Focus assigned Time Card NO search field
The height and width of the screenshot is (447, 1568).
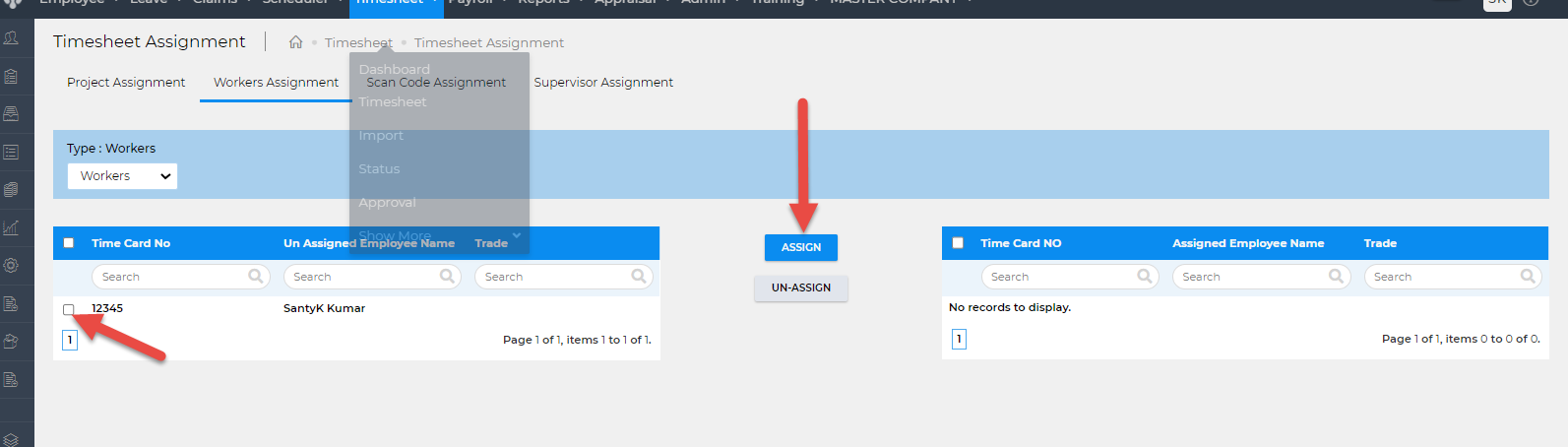click(x=1070, y=277)
